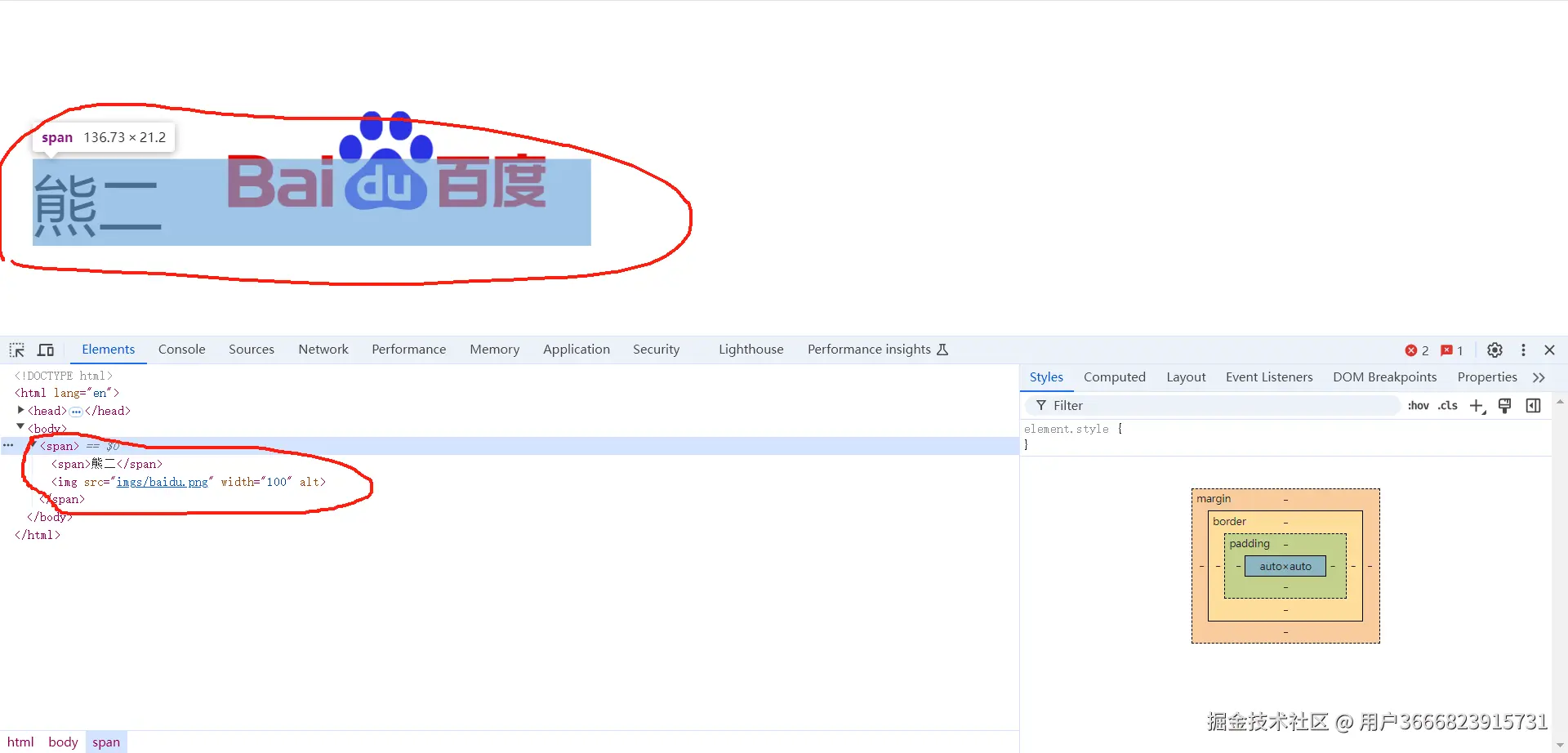Open the Network tab
This screenshot has height=753, width=1568.
tap(323, 350)
